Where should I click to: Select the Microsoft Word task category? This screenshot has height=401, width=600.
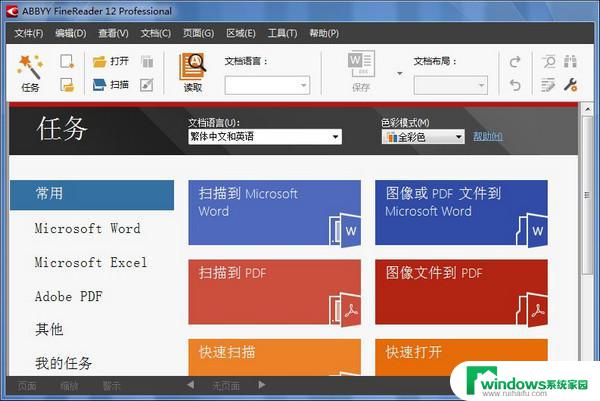[87, 229]
